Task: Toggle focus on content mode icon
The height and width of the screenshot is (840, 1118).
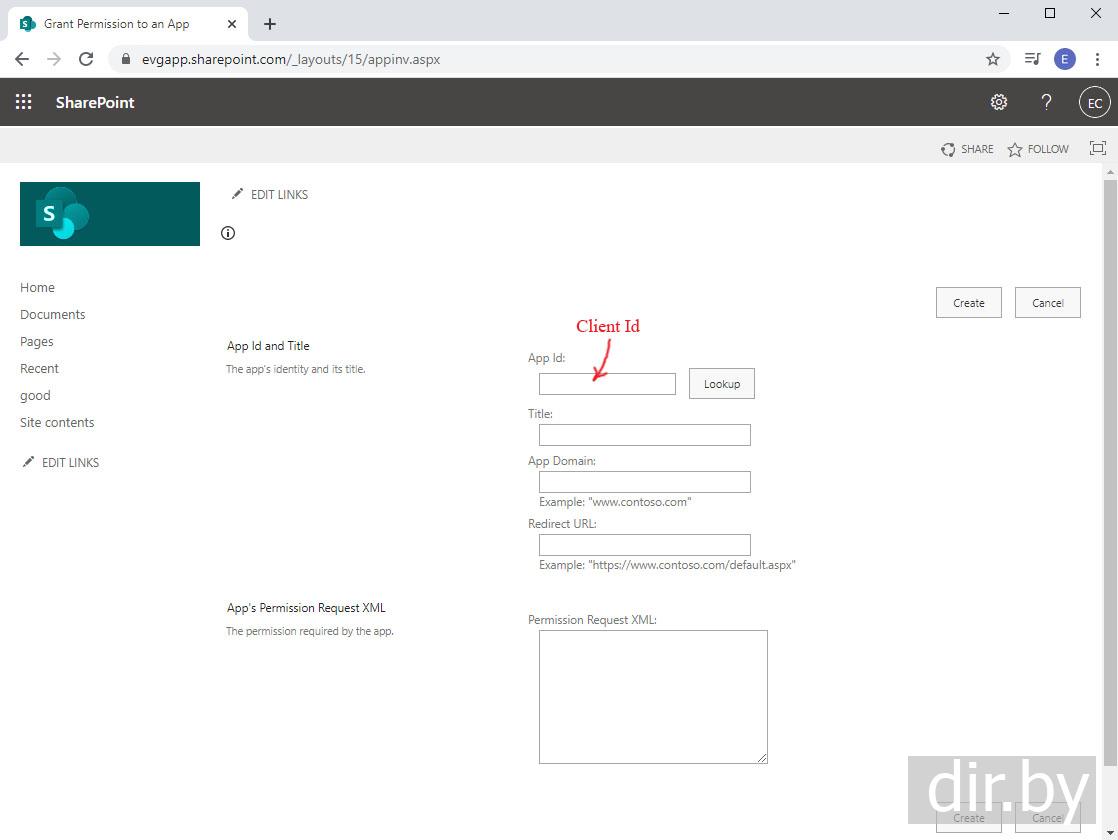Action: tap(1097, 148)
